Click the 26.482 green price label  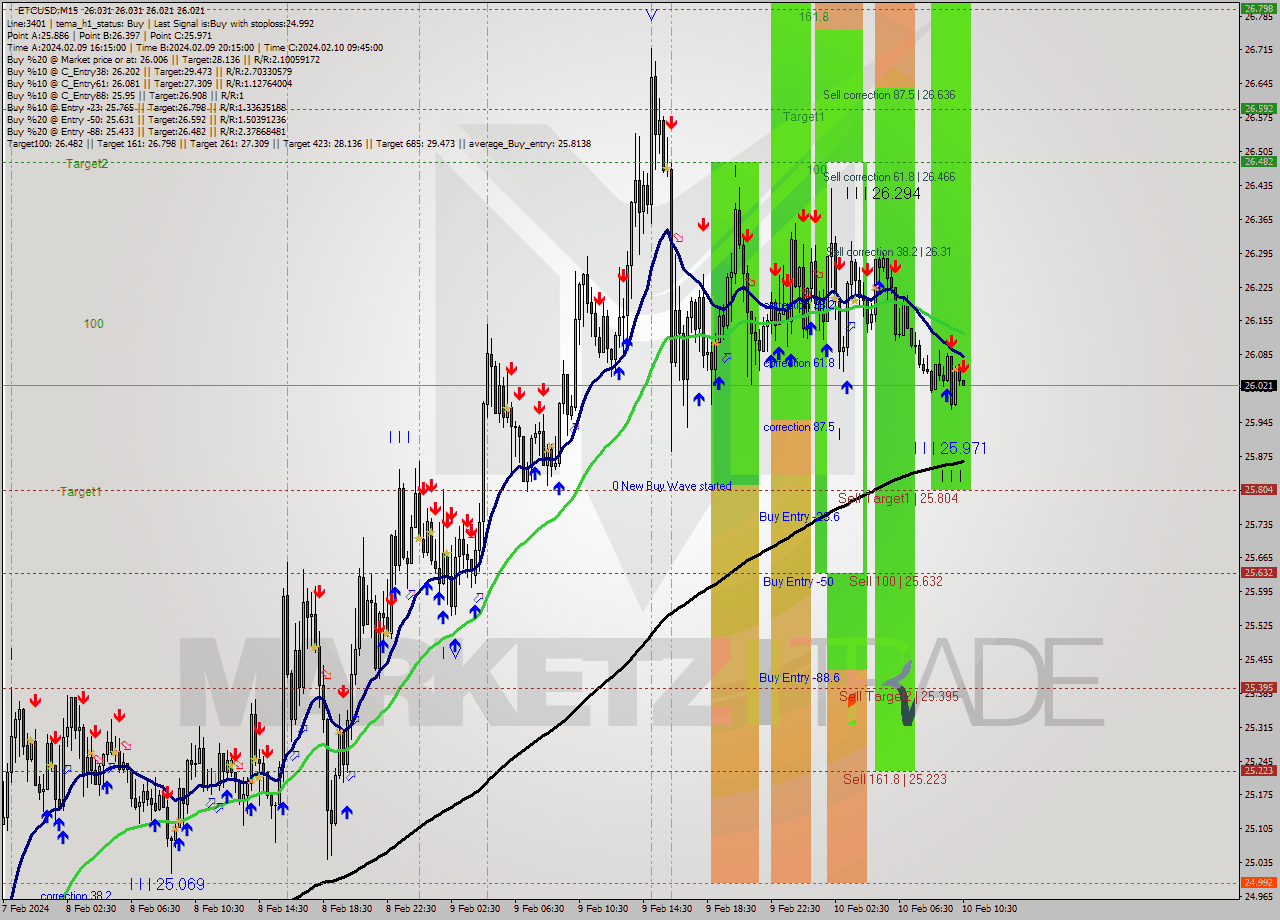tap(1257, 161)
